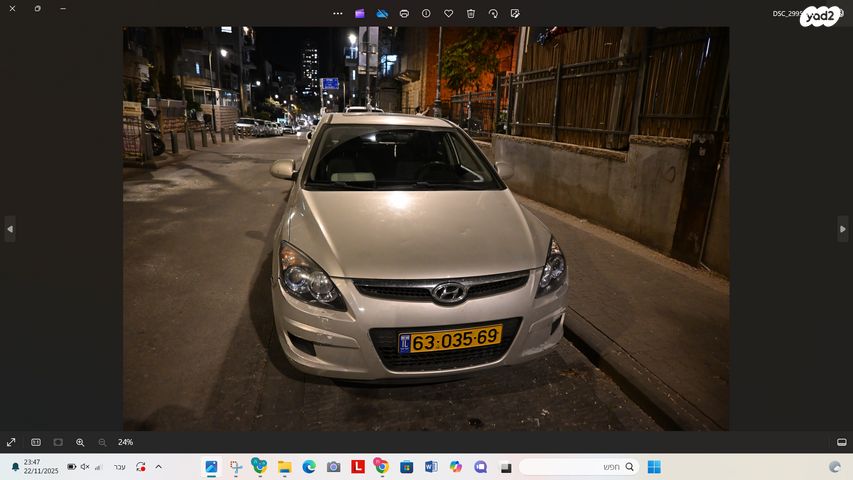
Task: Click the car photo in viewer
Action: coord(426,229)
